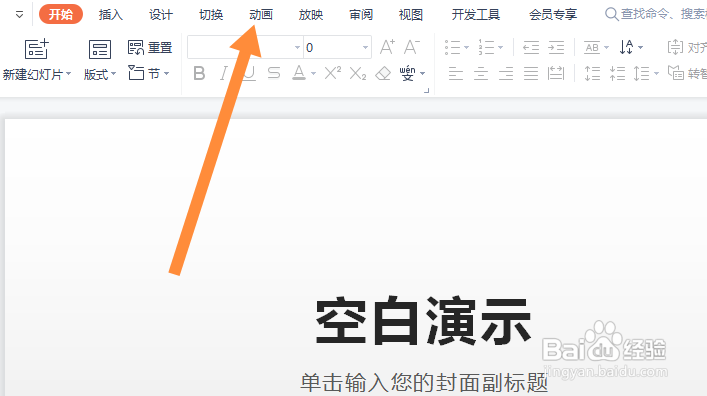This screenshot has height=396, width=707.
Task: Toggle superscript formatting
Action: (333, 73)
